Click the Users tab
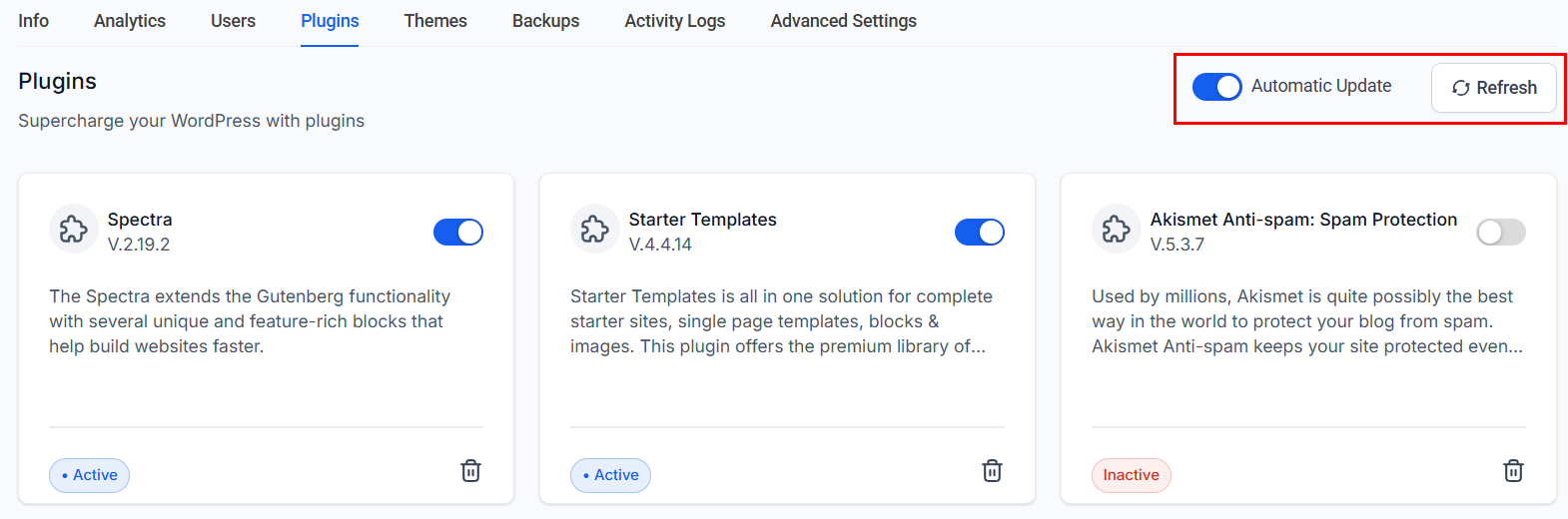 point(233,21)
